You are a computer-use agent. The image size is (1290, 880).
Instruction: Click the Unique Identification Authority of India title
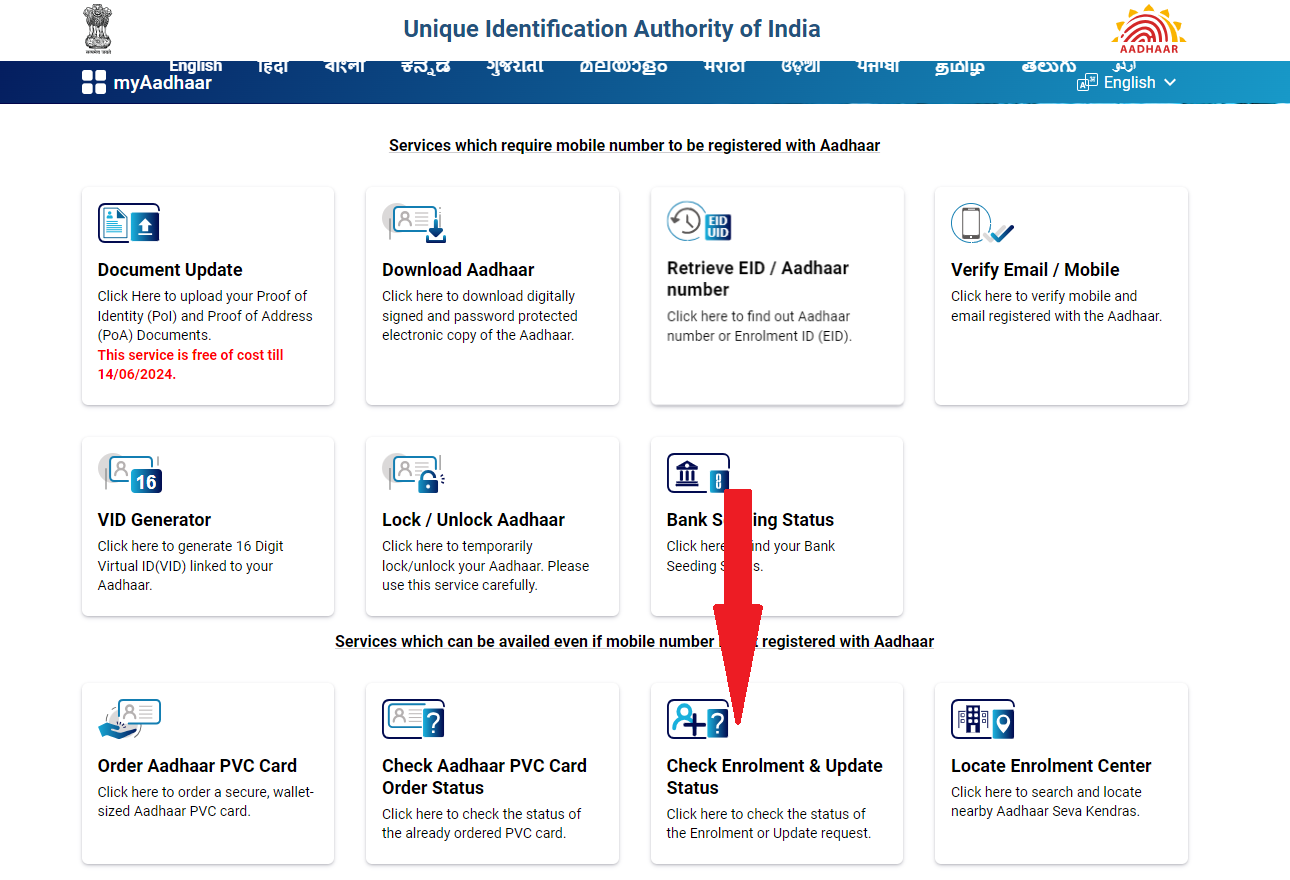(x=612, y=29)
